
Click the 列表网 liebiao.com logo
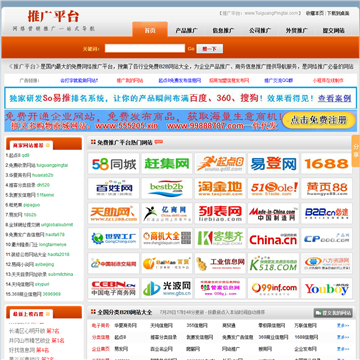[220, 213]
